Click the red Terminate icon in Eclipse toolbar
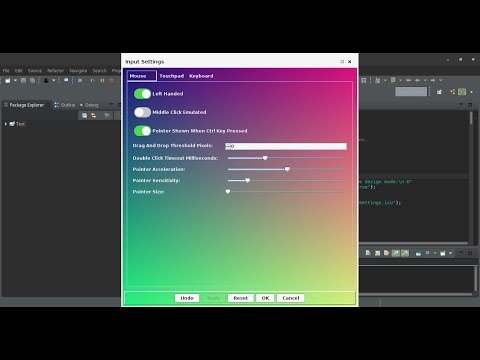 click(x=112, y=80)
